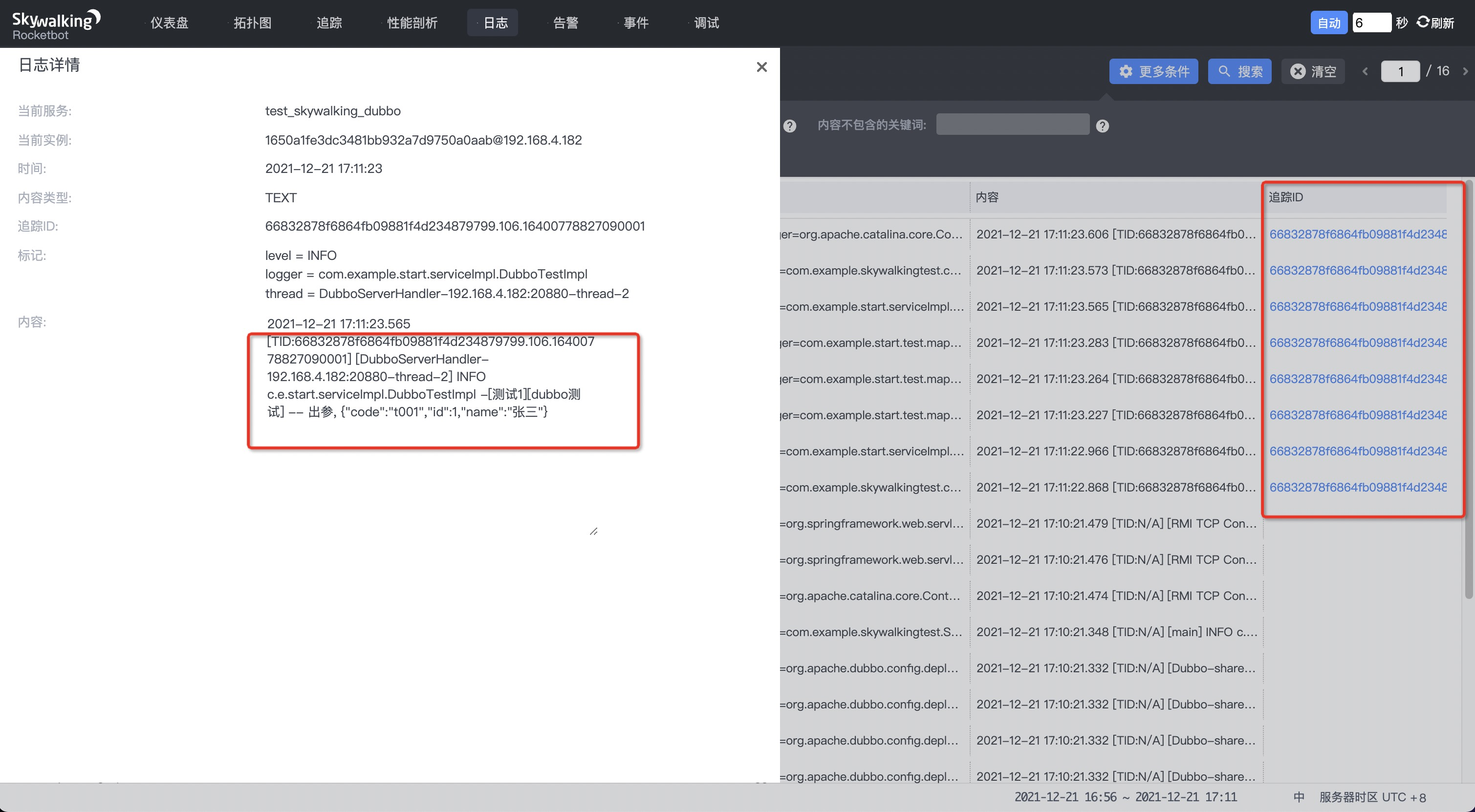The height and width of the screenshot is (812, 1475).
Task: Open trace ID link for 17:11:23.283 row
Action: (1358, 342)
